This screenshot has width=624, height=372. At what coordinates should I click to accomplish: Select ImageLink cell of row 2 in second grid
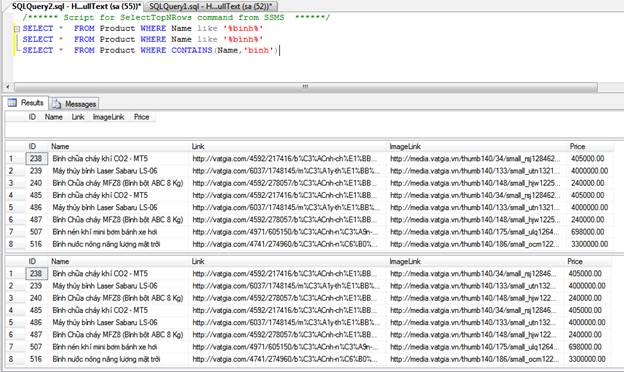(x=475, y=171)
